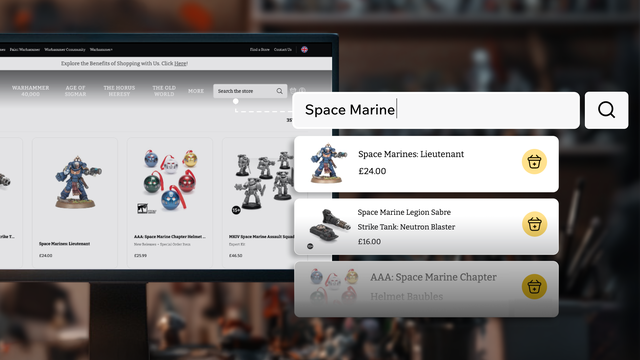Image resolution: width=640 pixels, height=360 pixels.
Task: Open the Warhammer 40,000 menu
Action: tap(31, 91)
